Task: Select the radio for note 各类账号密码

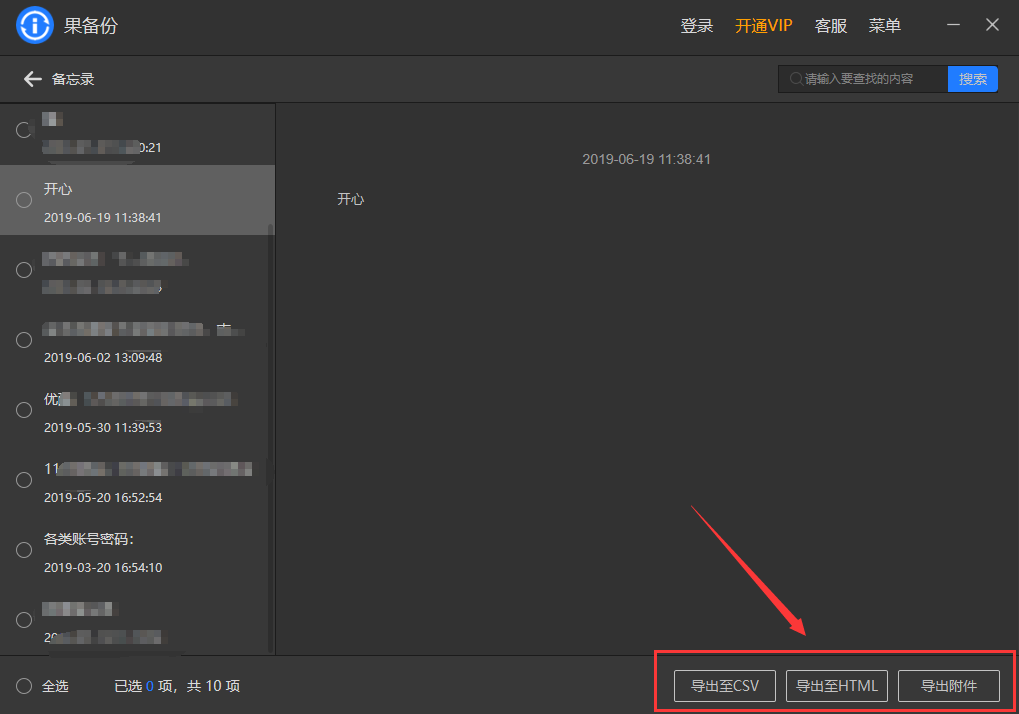Action: coord(24,550)
